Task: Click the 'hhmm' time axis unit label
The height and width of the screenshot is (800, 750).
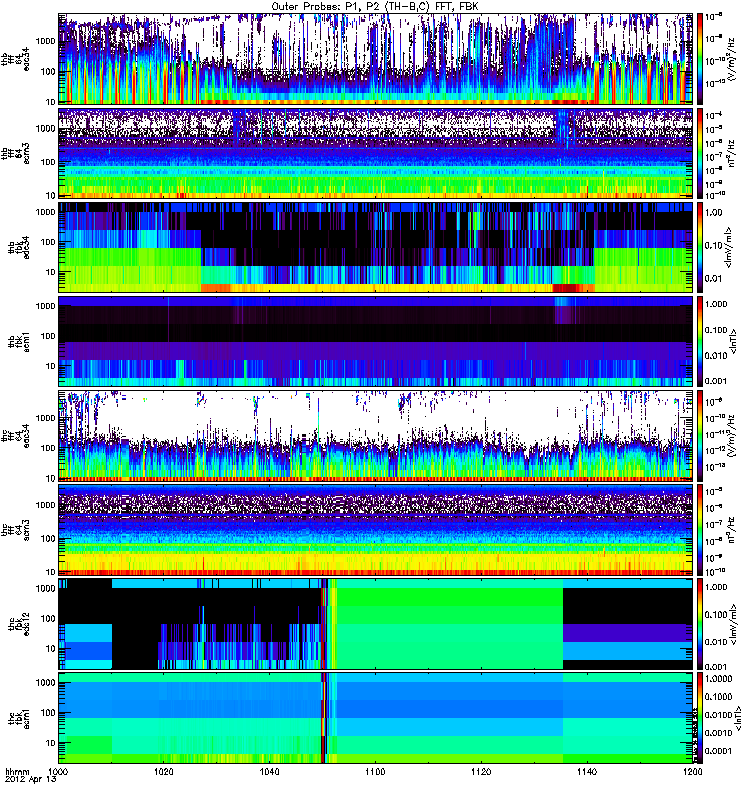Action: point(17,771)
